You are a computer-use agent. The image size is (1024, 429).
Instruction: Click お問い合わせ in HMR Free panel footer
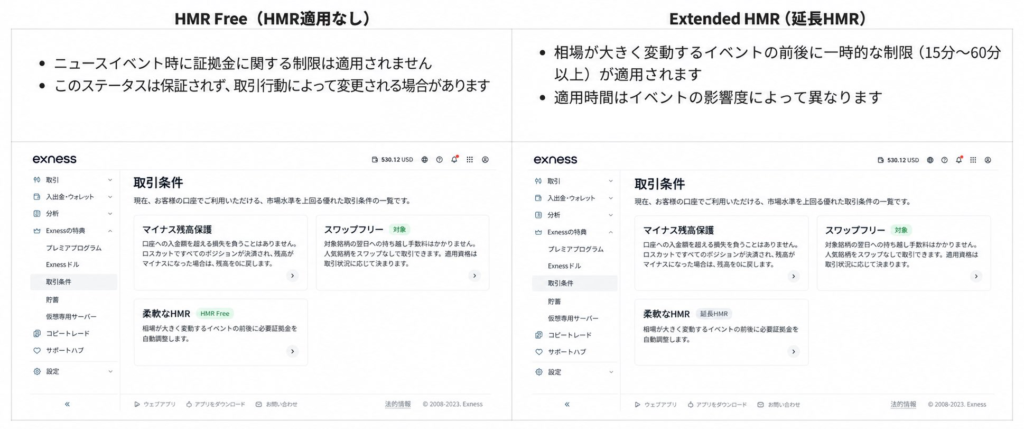(x=276, y=404)
